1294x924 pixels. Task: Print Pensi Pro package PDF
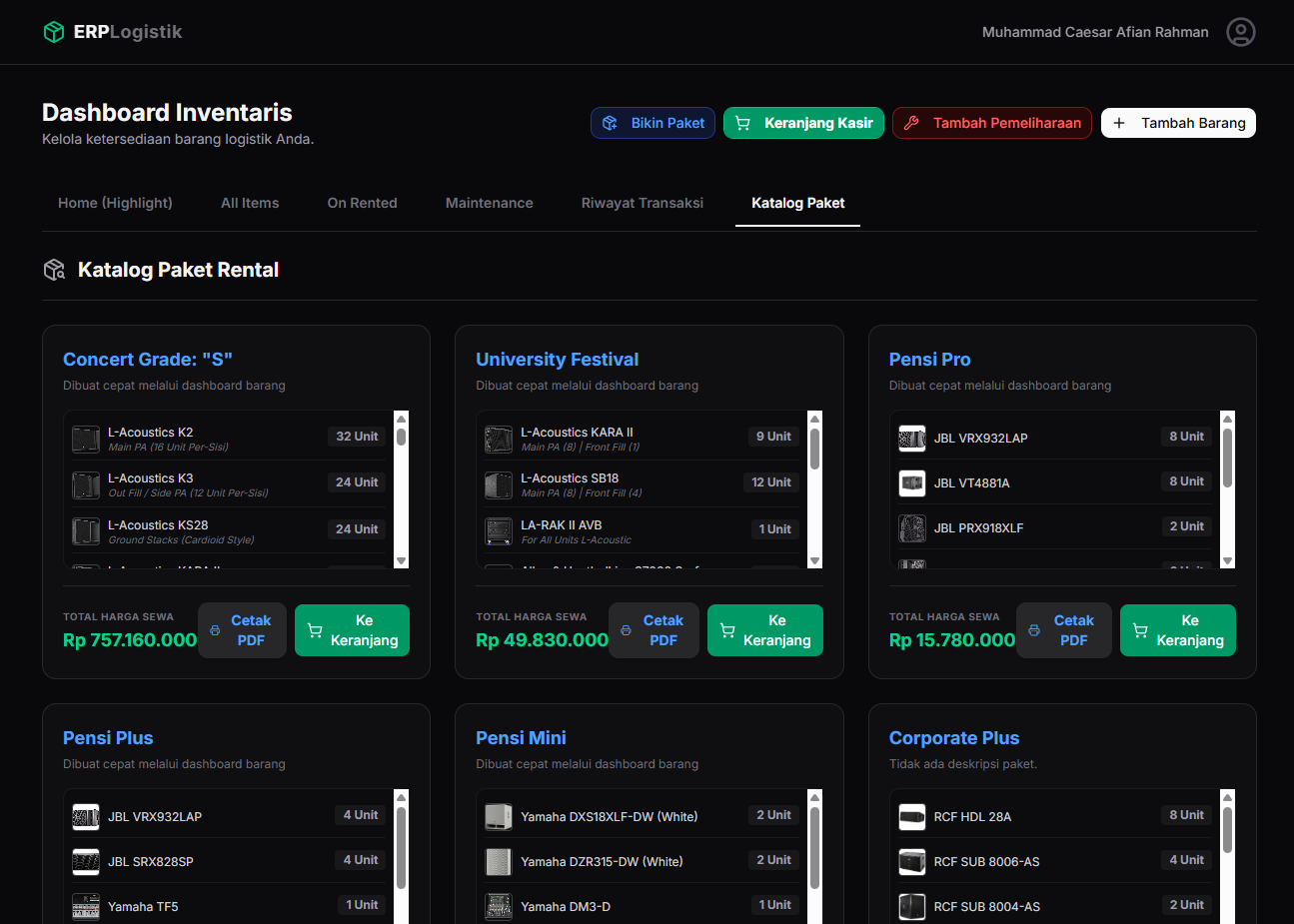(1064, 630)
